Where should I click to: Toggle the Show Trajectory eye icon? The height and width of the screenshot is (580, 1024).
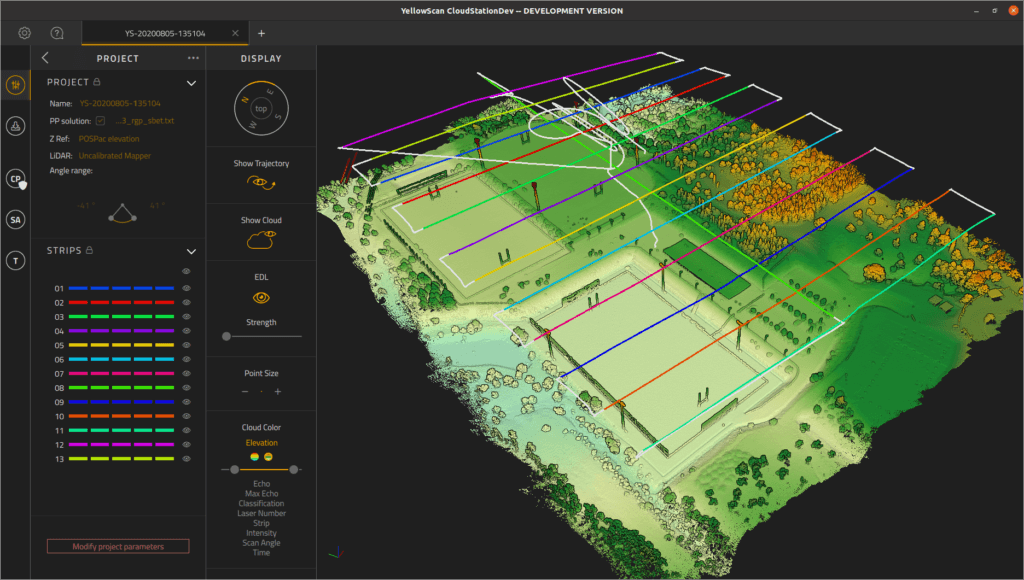pyautogui.click(x=261, y=183)
